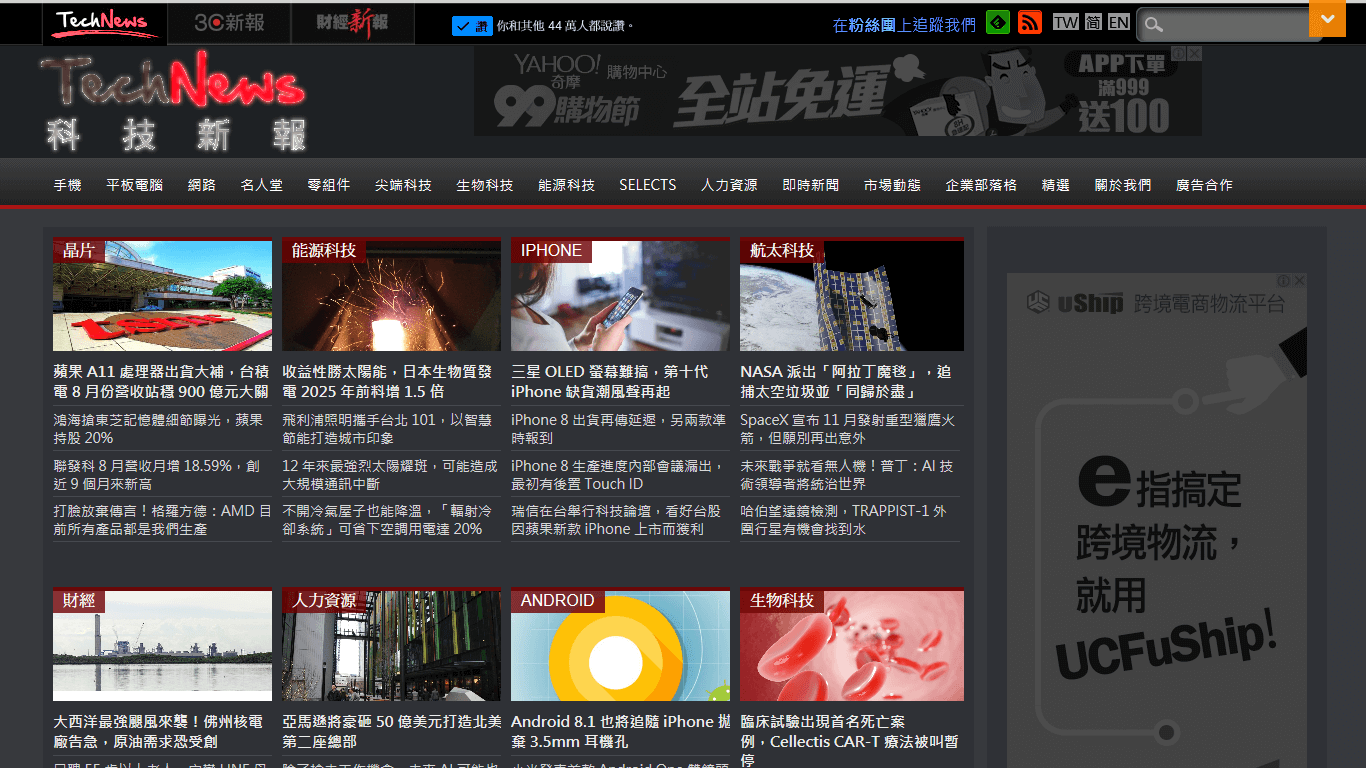The height and width of the screenshot is (768, 1366).
Task: Open 大西洋最強颶風來襲 headline
Action: (158, 731)
